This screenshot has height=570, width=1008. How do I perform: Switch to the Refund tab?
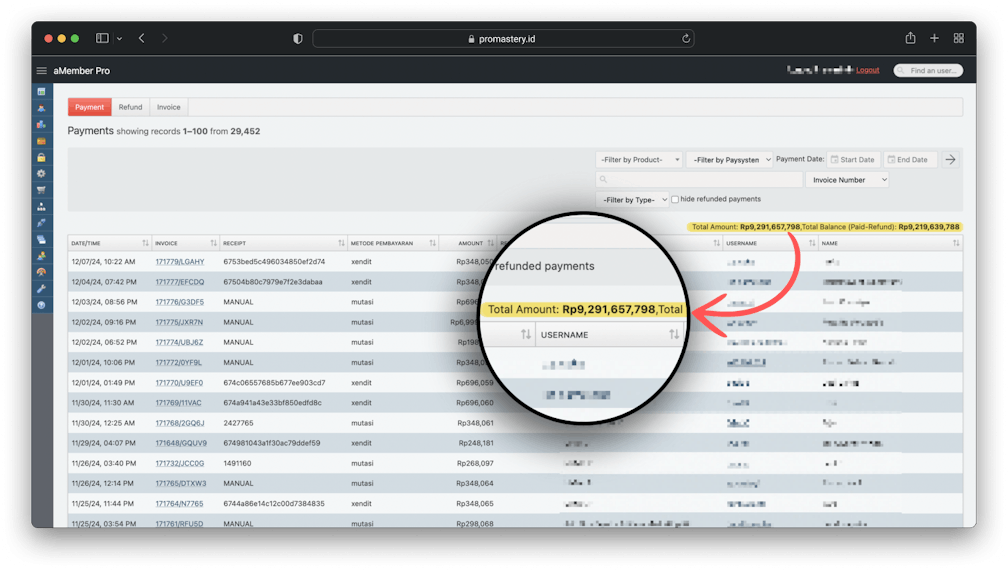(130, 107)
